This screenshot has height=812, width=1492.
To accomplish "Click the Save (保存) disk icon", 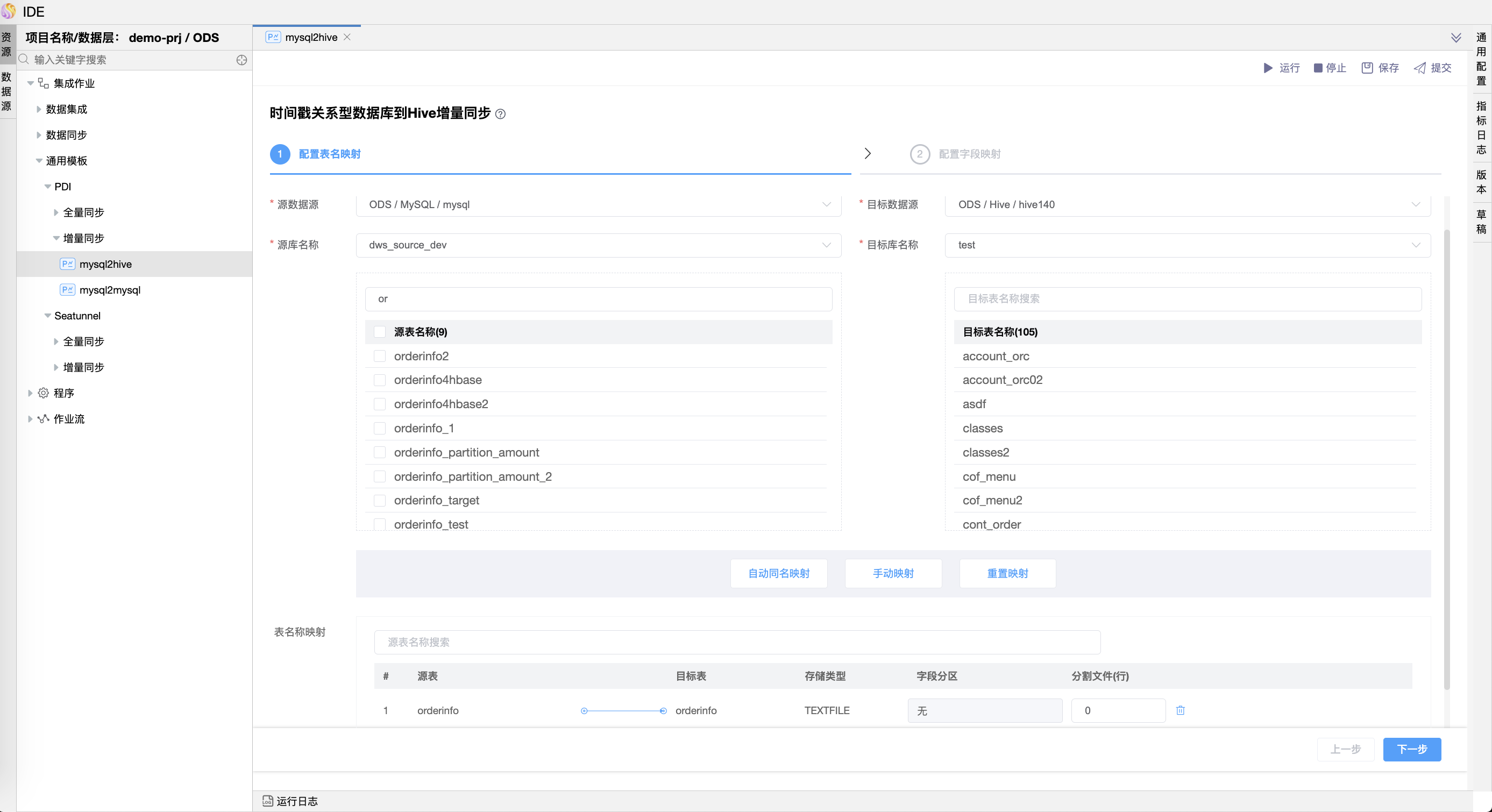I will (x=1367, y=68).
